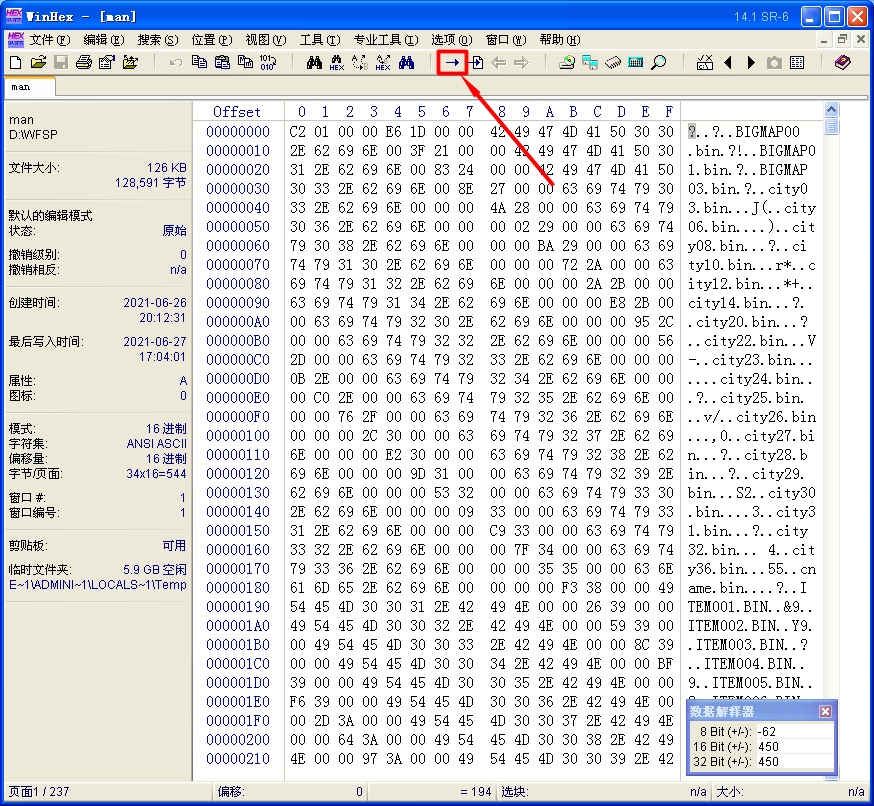
Task: Click the previous-position left triangle icon
Action: point(727,63)
